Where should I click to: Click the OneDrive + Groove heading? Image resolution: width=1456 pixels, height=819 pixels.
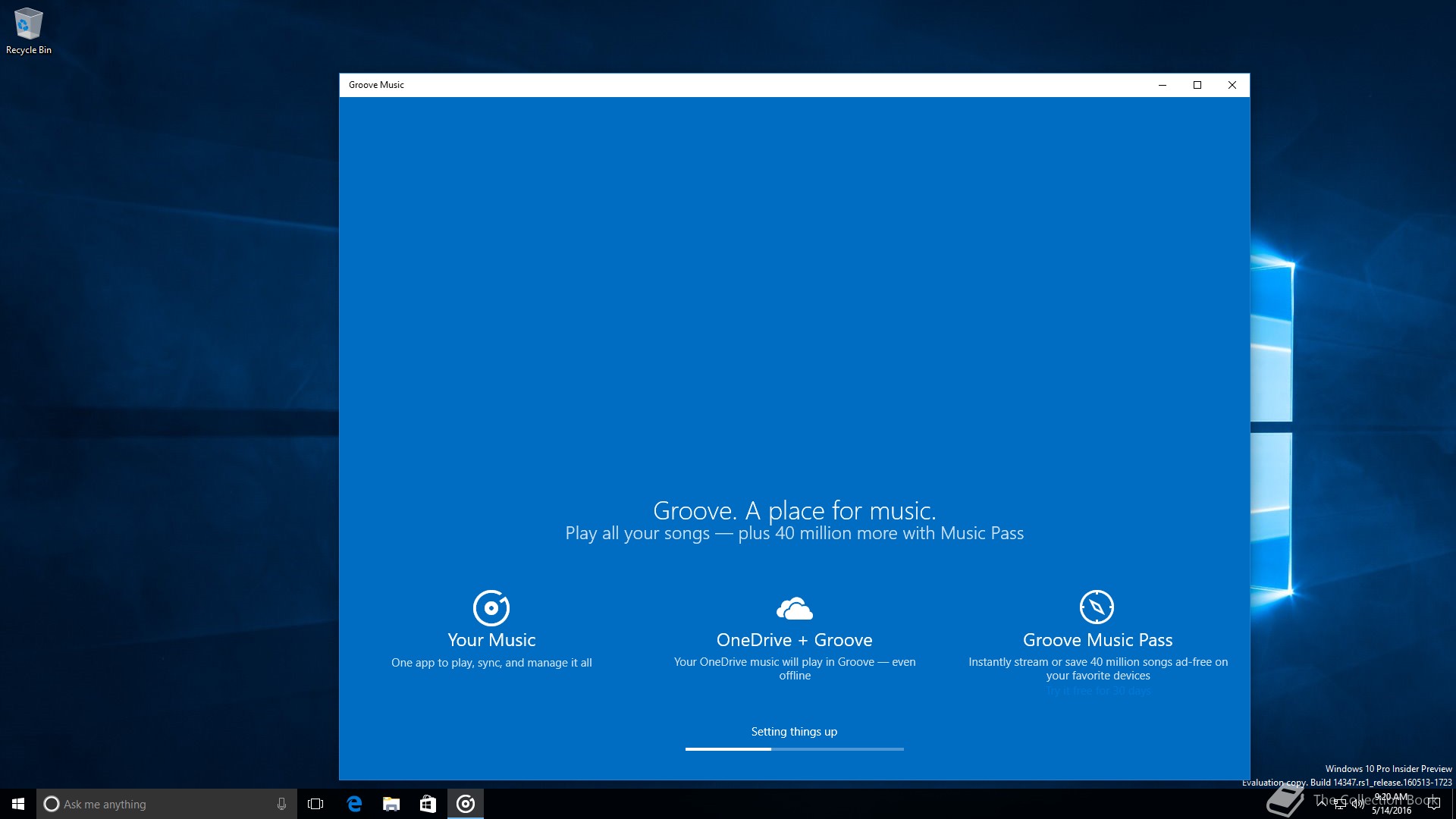[x=795, y=640]
